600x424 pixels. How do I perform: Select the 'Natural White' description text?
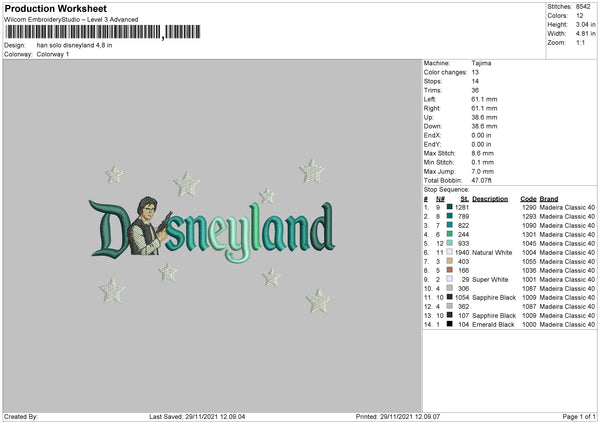[492, 252]
